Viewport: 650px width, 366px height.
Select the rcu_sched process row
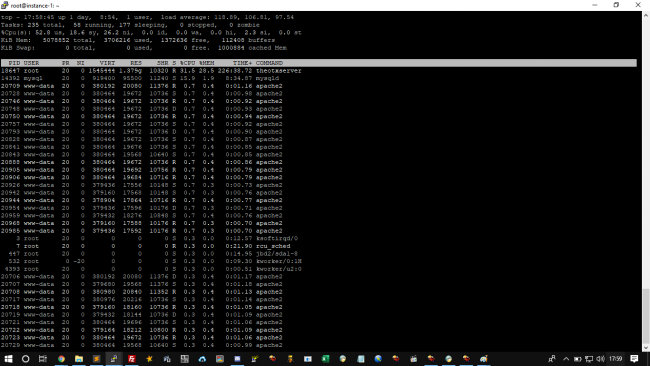click(146, 246)
